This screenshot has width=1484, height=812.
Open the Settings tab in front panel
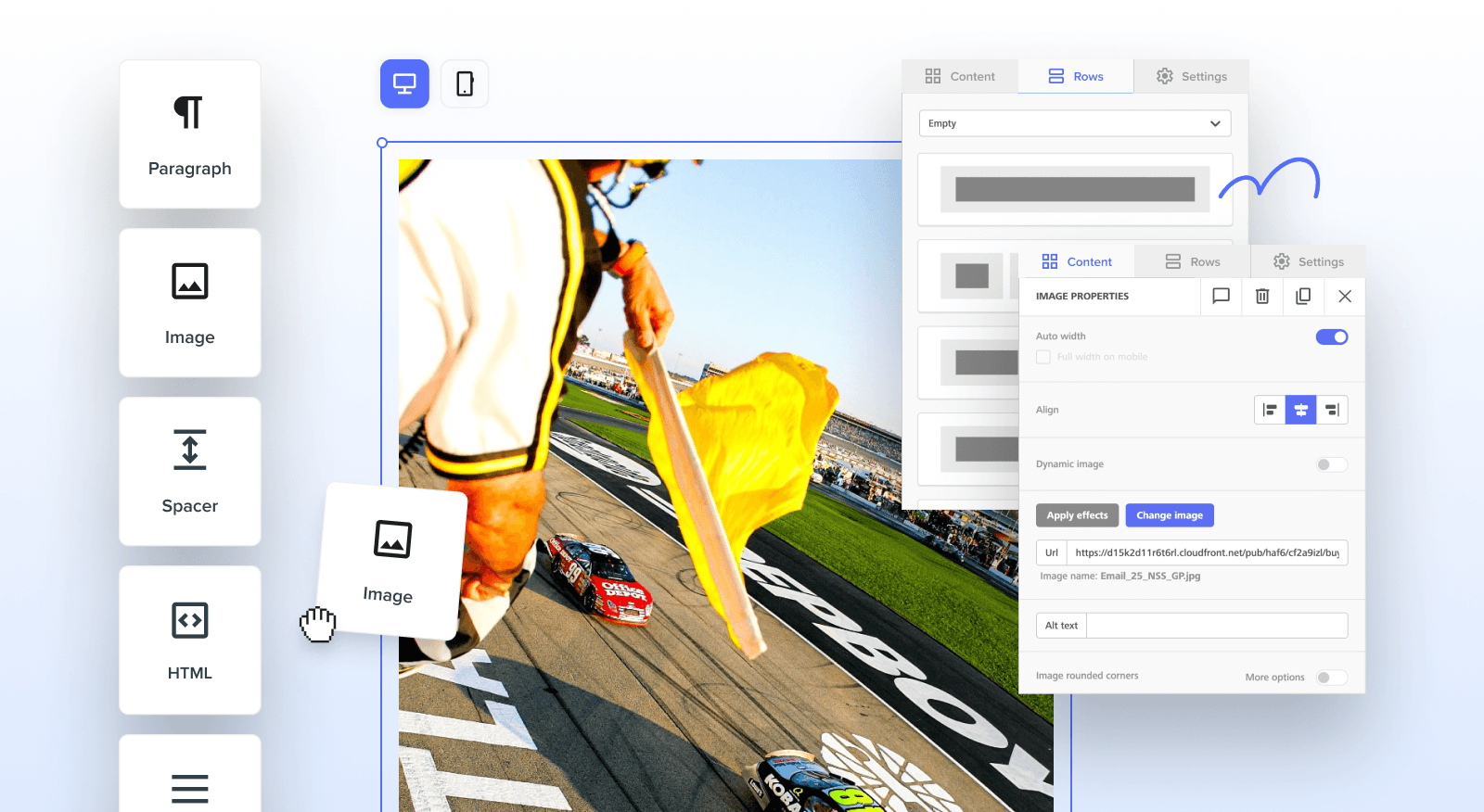click(x=1308, y=262)
